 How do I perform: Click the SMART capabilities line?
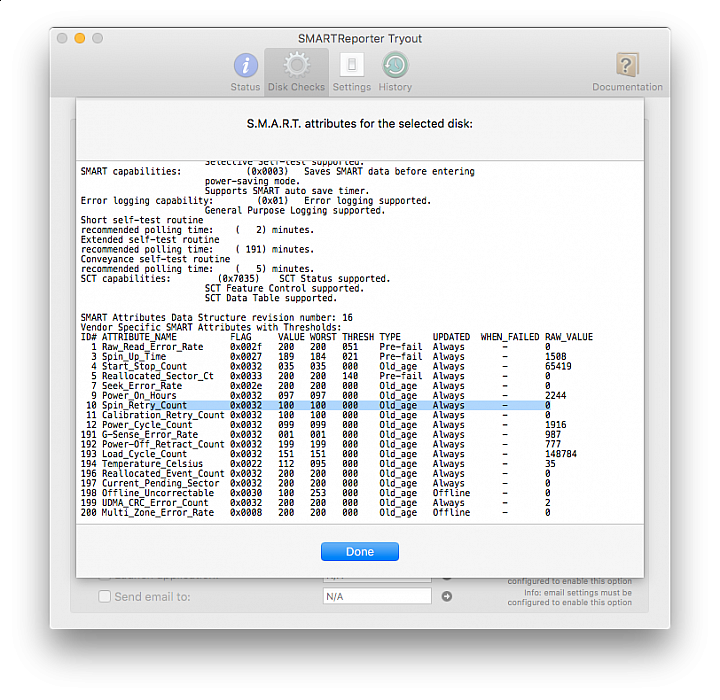(277, 171)
